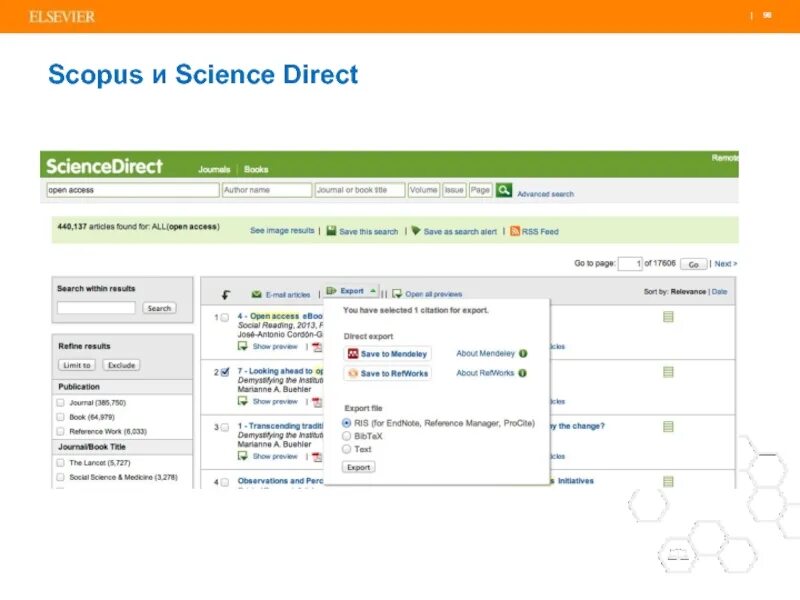Click the Save as search alert tag icon

(416, 231)
